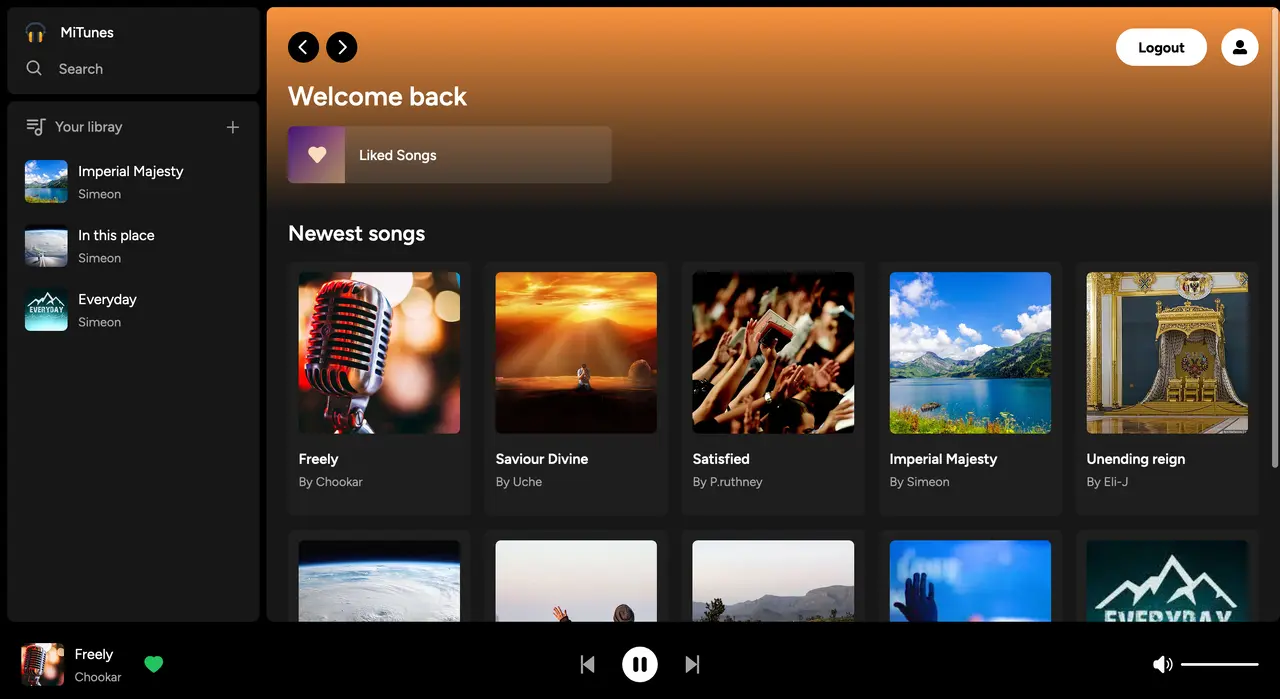1280x699 pixels.
Task: Click the Saviour Divine sunset cover art
Action: click(x=576, y=353)
